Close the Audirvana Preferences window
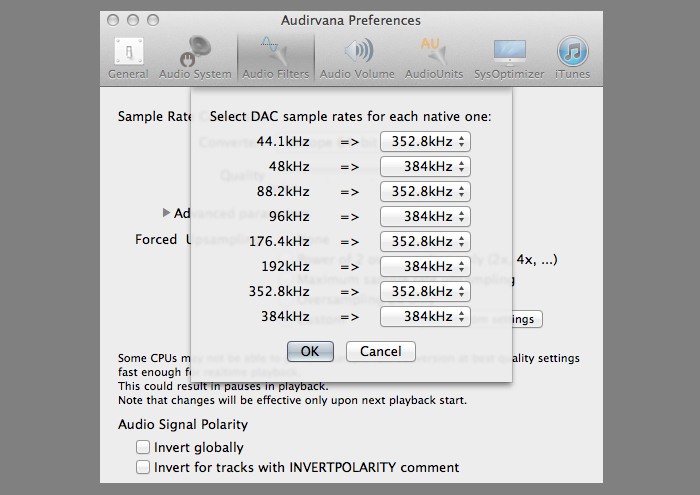Image resolution: width=700 pixels, height=495 pixels. (x=113, y=20)
